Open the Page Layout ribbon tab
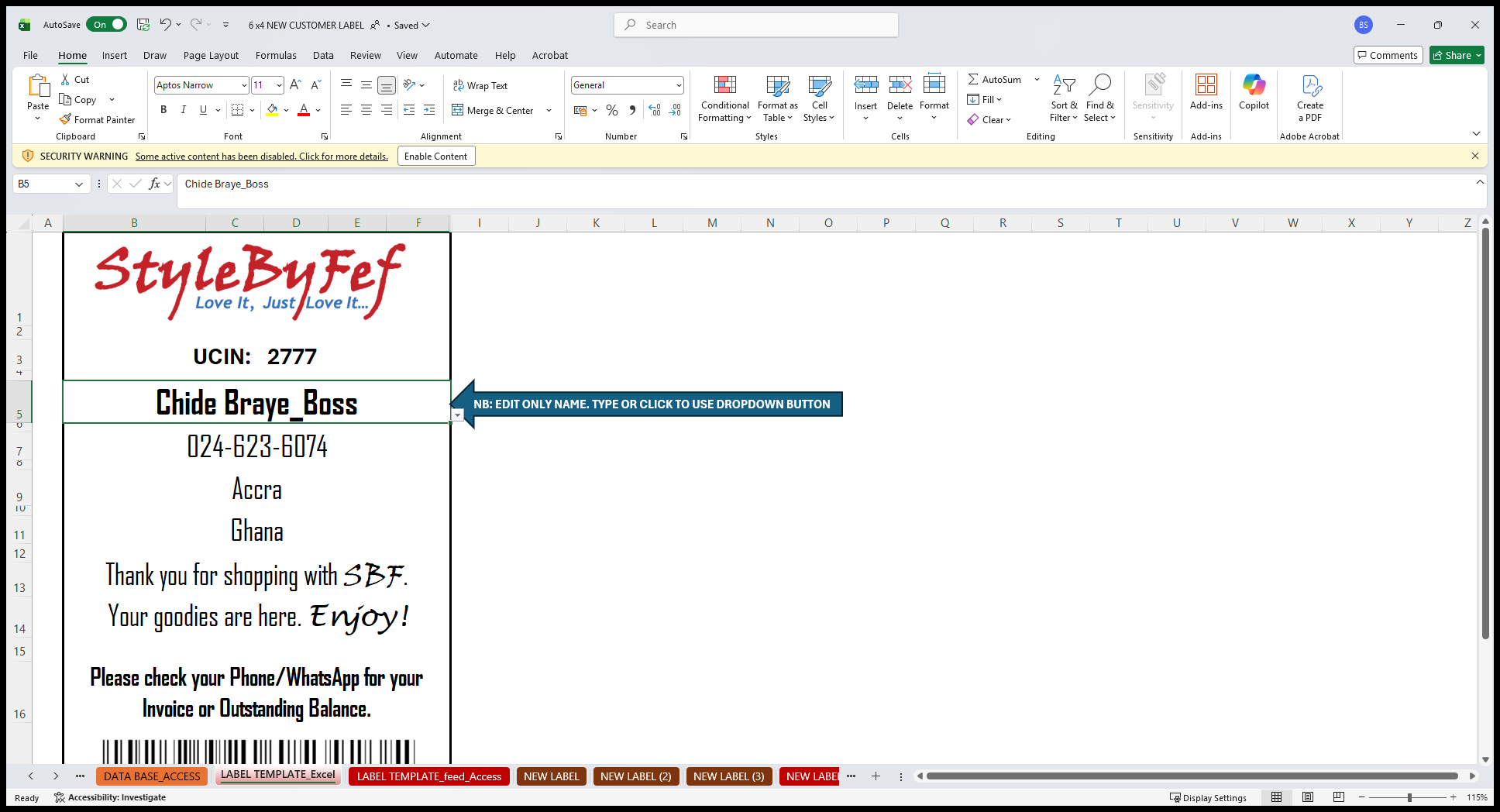 [x=211, y=56]
